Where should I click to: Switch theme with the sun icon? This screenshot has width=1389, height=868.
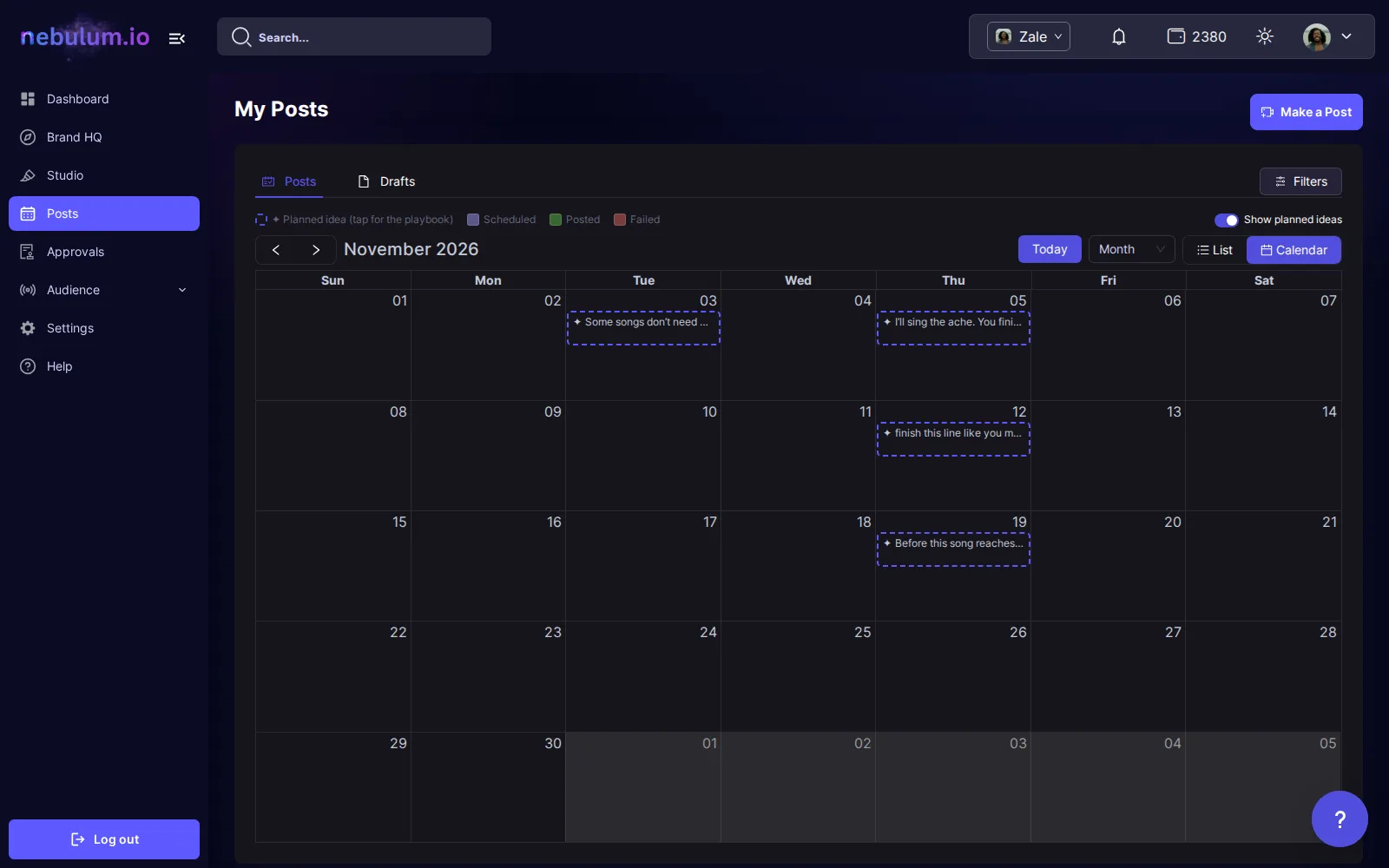[1265, 36]
